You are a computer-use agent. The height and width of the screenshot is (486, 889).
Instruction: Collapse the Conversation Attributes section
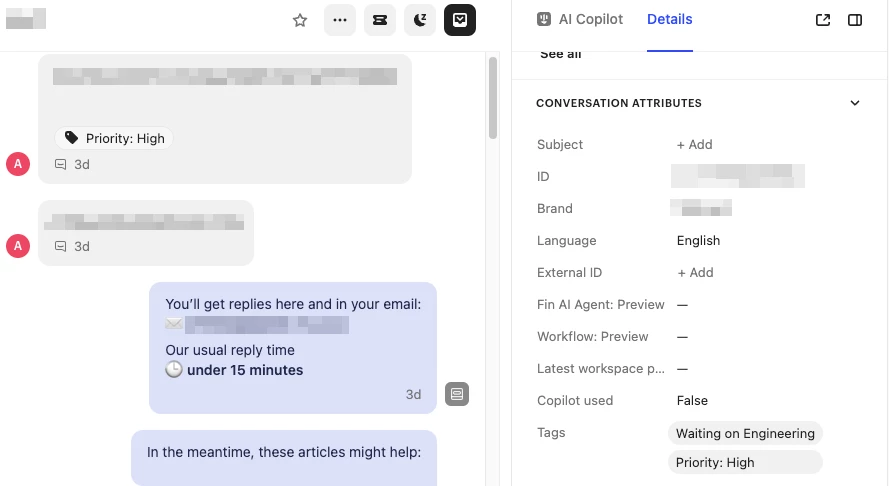[x=855, y=103]
